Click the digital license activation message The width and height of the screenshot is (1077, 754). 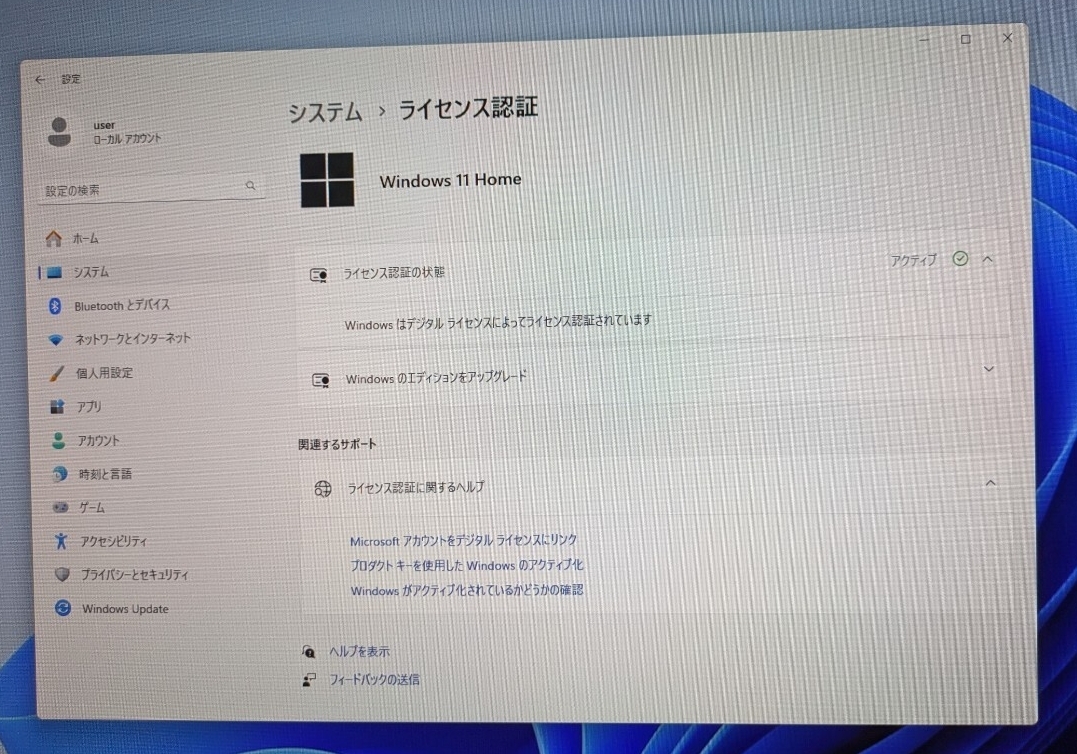point(498,322)
